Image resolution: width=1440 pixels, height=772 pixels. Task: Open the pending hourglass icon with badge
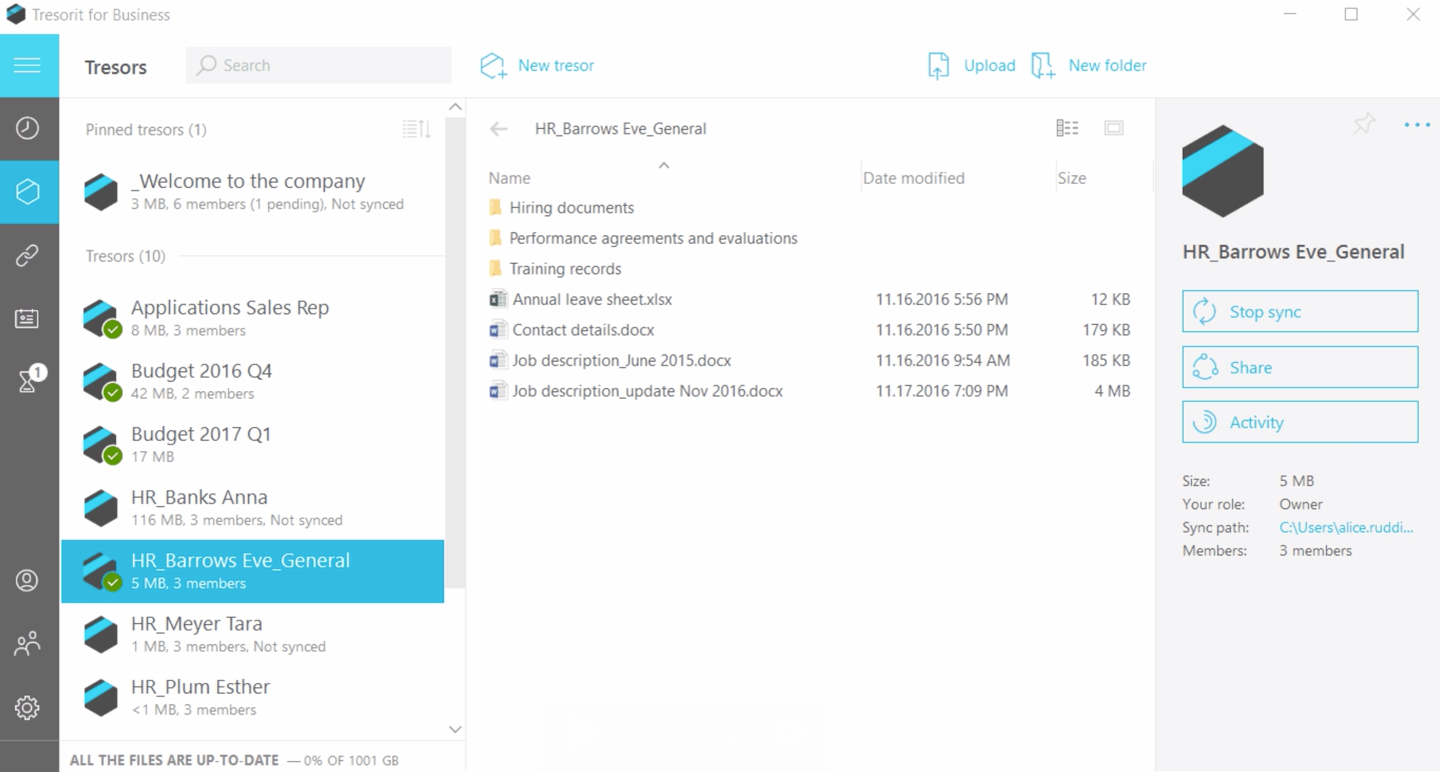click(x=30, y=380)
